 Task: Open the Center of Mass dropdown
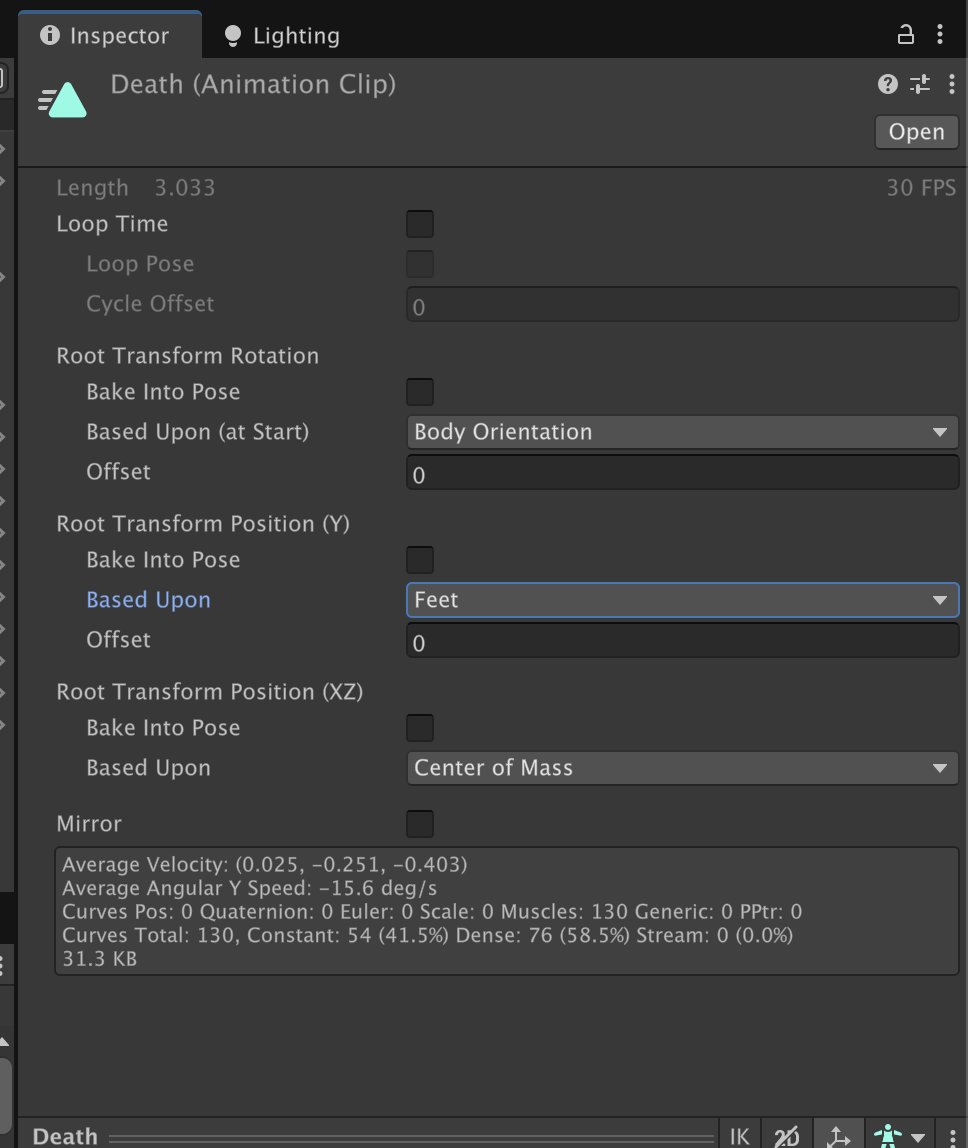682,768
